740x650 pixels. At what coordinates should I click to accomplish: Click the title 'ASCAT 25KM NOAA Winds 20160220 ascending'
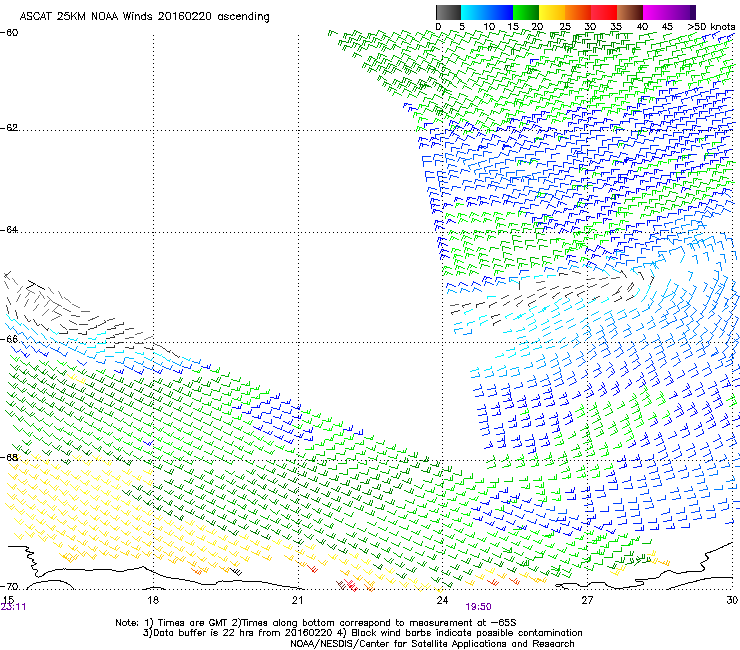144,17
